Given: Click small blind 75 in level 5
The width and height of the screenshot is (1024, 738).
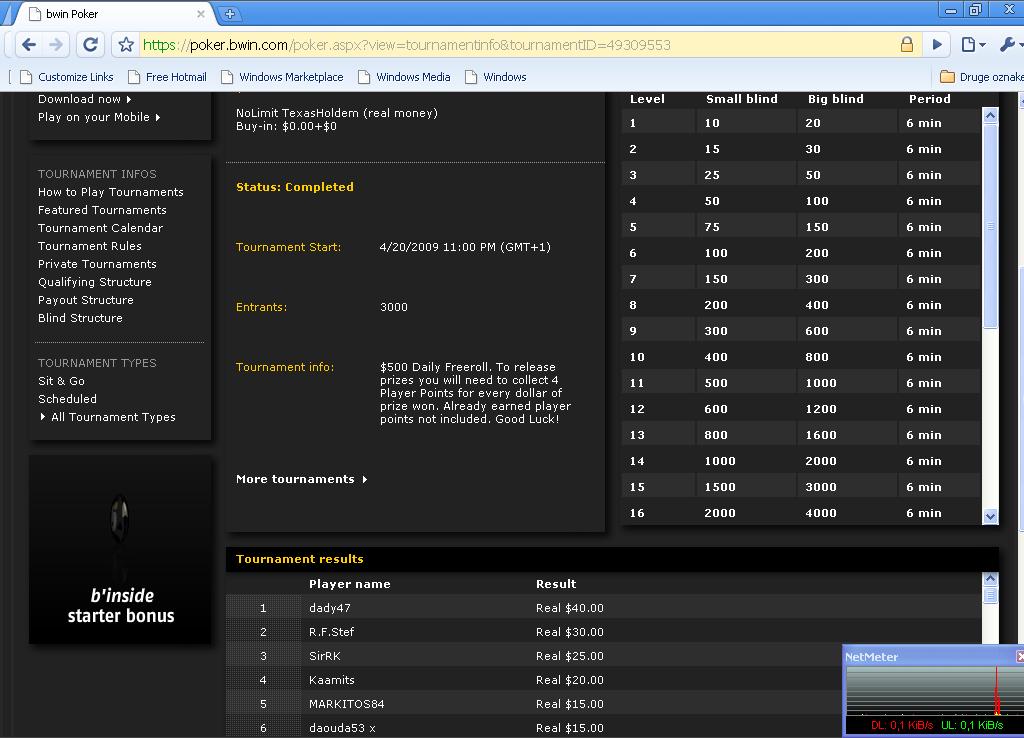Looking at the screenshot, I should (x=712, y=227).
